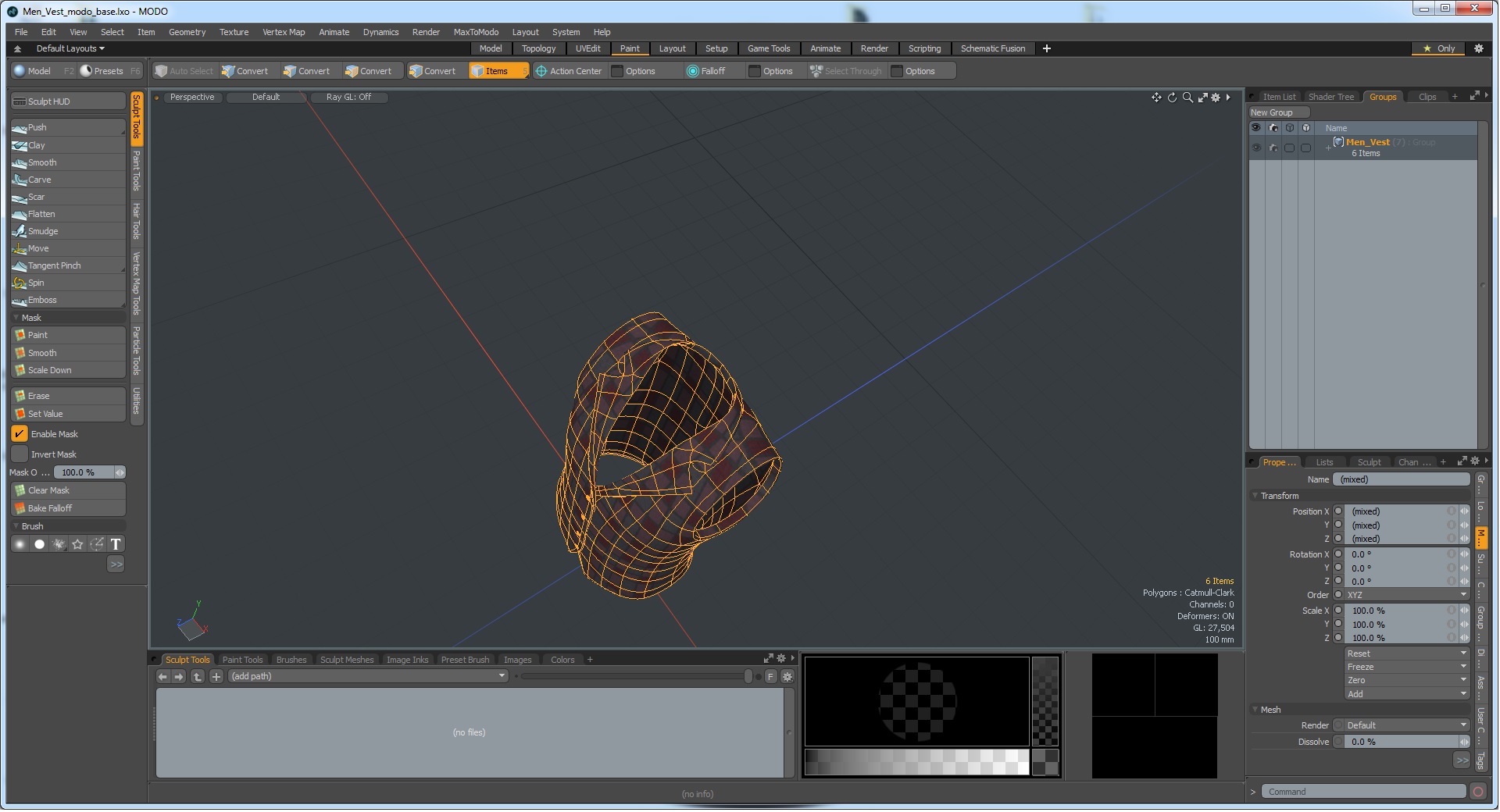Select the Emboss sculpt tool
Screen dimensions: 1500x812
pos(68,300)
